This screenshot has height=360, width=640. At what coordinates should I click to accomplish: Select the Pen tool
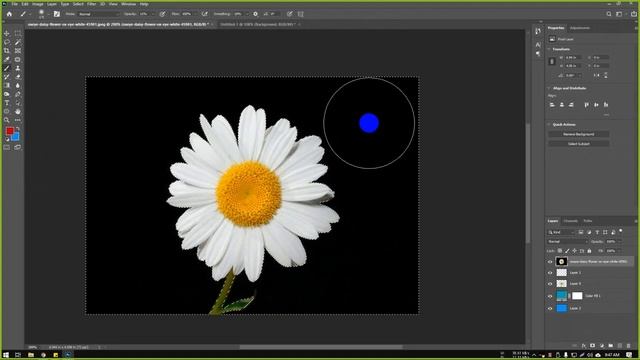click(x=18, y=94)
